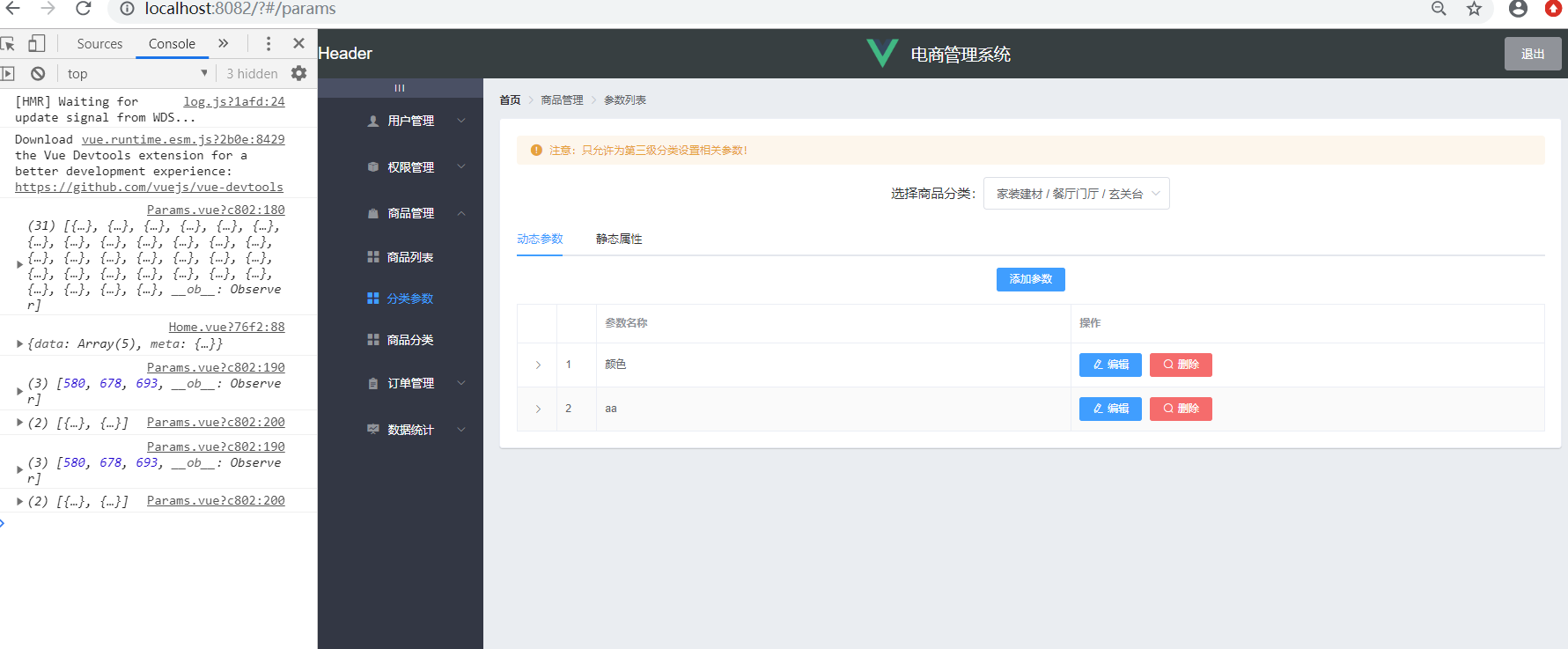Expand the last (2) [{…}, {…}] log entry
Screen dimensions: 1568x649
(20, 501)
